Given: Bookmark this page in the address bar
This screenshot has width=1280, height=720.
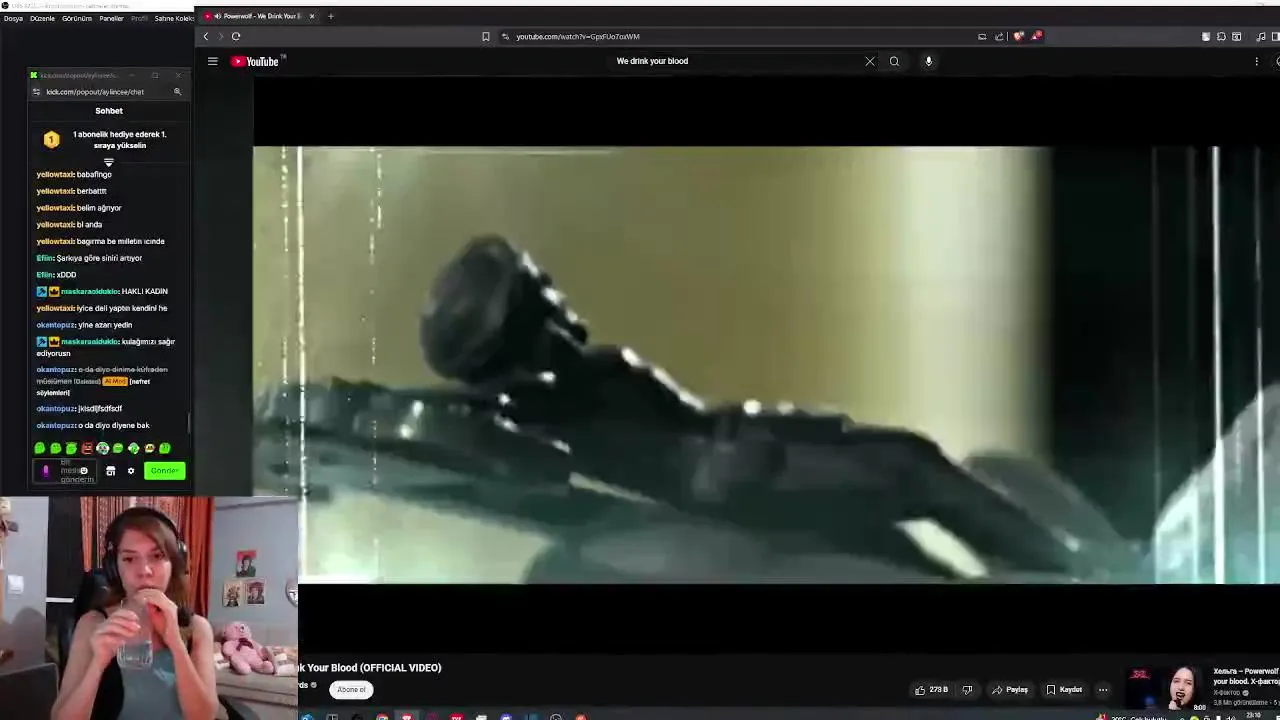Looking at the screenshot, I should point(486,36).
